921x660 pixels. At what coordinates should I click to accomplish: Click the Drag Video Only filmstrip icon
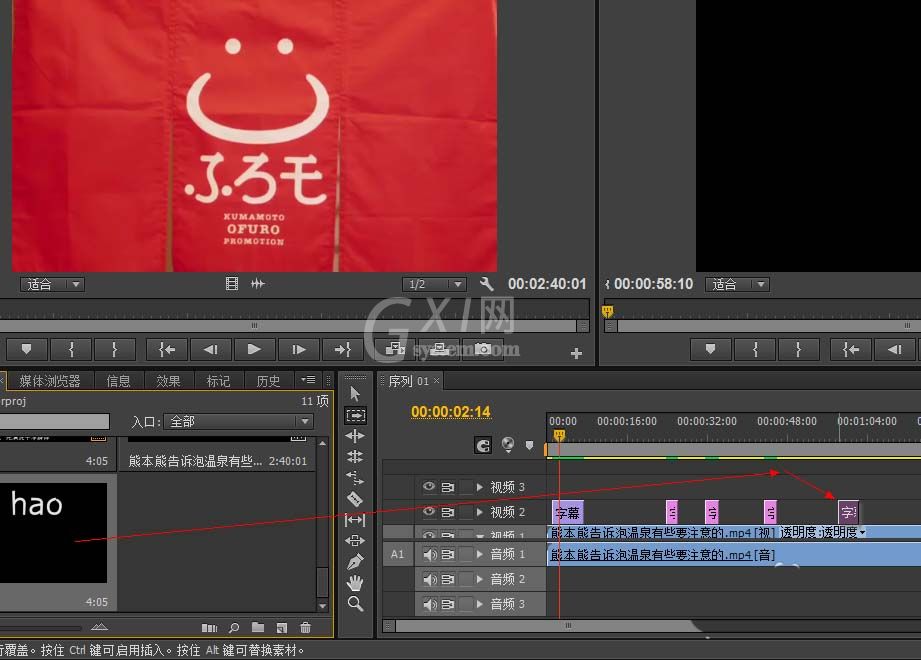pos(232,284)
